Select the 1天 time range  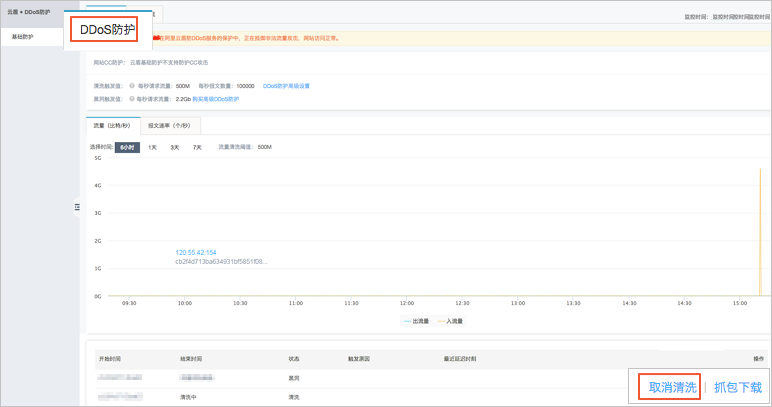152,147
